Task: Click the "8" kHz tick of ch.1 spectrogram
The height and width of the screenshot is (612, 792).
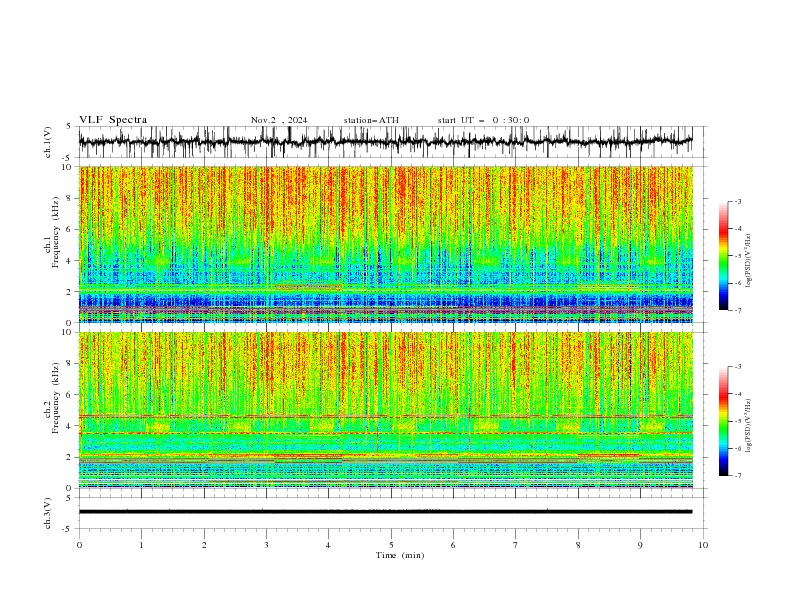Action: (70, 198)
